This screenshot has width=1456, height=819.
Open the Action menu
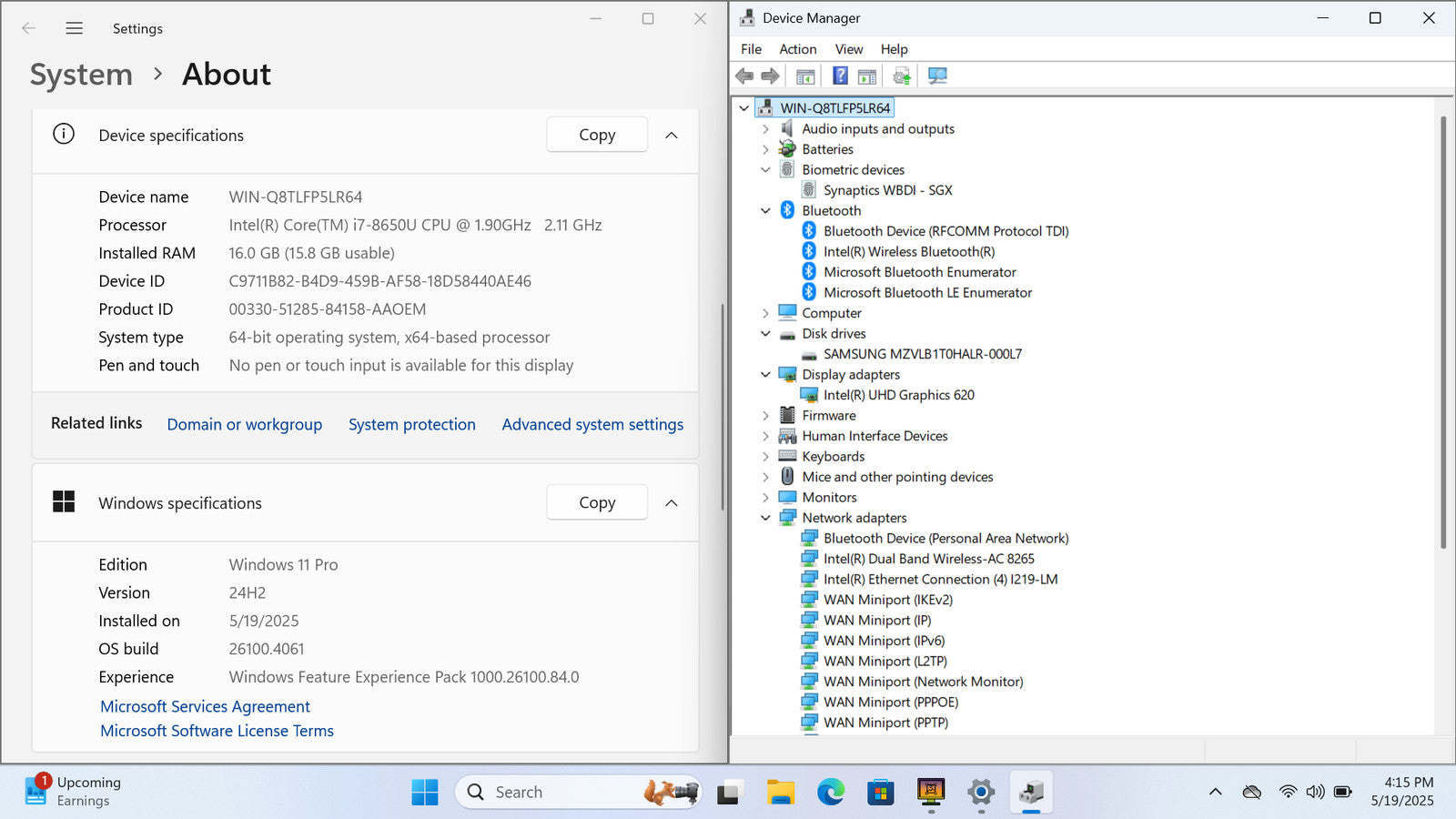tap(798, 49)
